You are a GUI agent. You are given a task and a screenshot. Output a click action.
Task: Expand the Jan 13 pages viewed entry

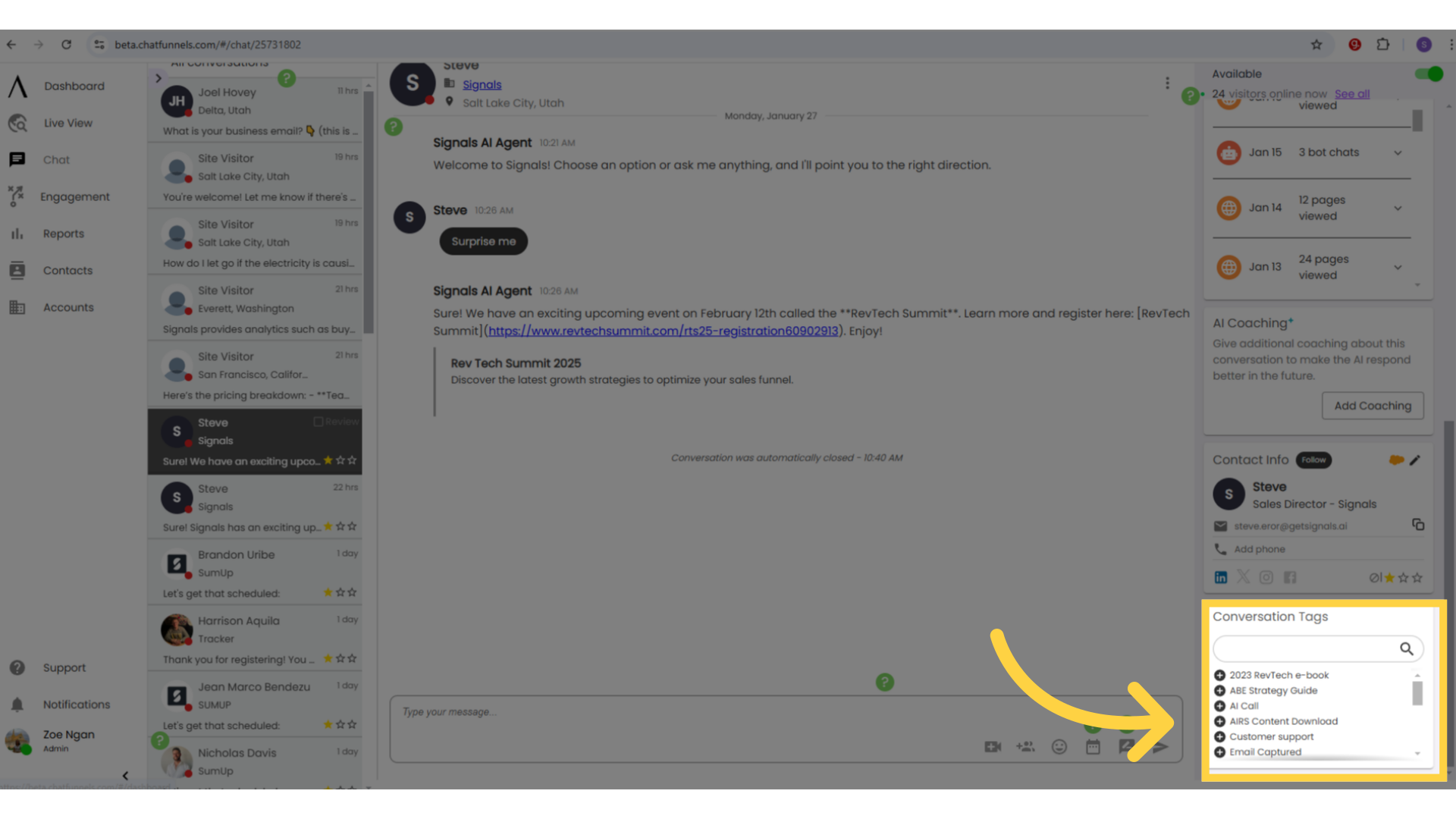(1398, 268)
